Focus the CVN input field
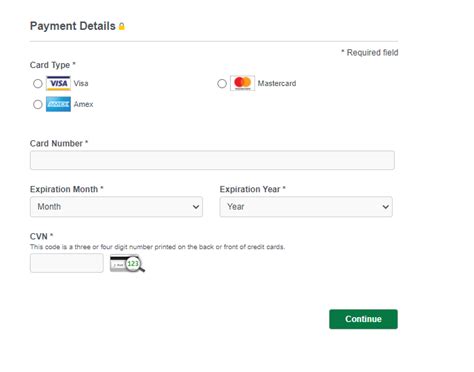The width and height of the screenshot is (474, 372). pyautogui.click(x=67, y=263)
